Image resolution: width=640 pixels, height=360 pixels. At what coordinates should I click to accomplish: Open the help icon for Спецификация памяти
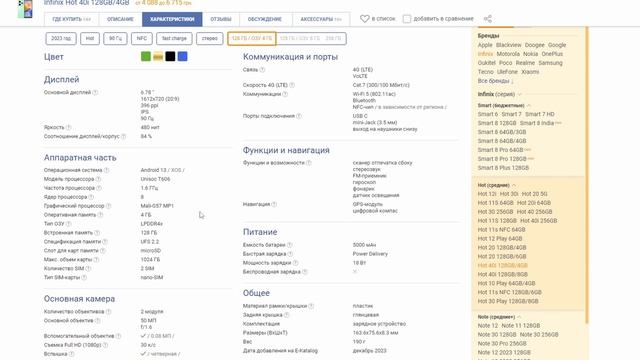105,242
